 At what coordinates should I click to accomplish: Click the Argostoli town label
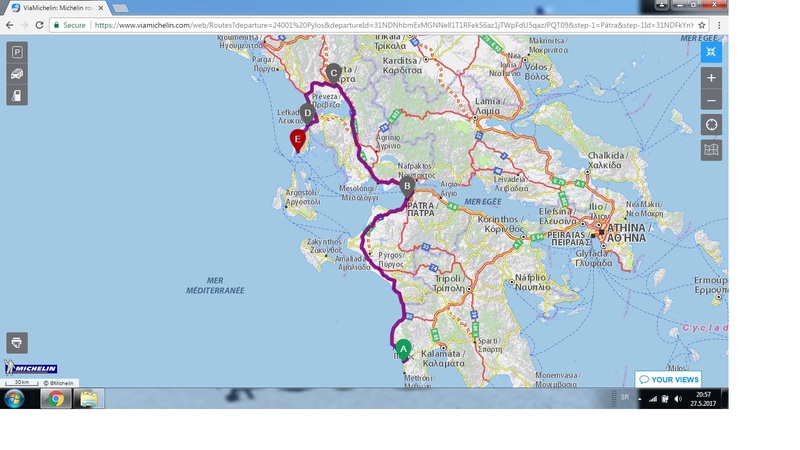[303, 197]
